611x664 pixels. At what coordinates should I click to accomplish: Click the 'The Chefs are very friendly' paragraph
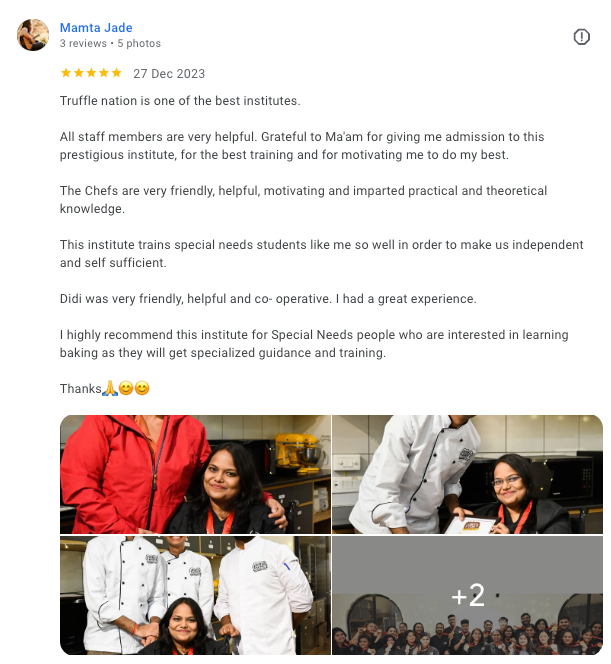[304, 199]
